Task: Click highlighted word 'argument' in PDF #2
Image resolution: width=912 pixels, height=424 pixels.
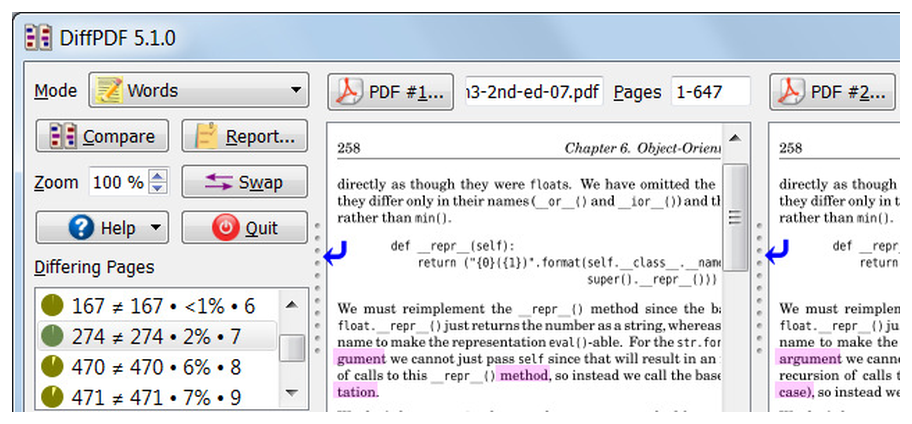Action: [x=810, y=358]
